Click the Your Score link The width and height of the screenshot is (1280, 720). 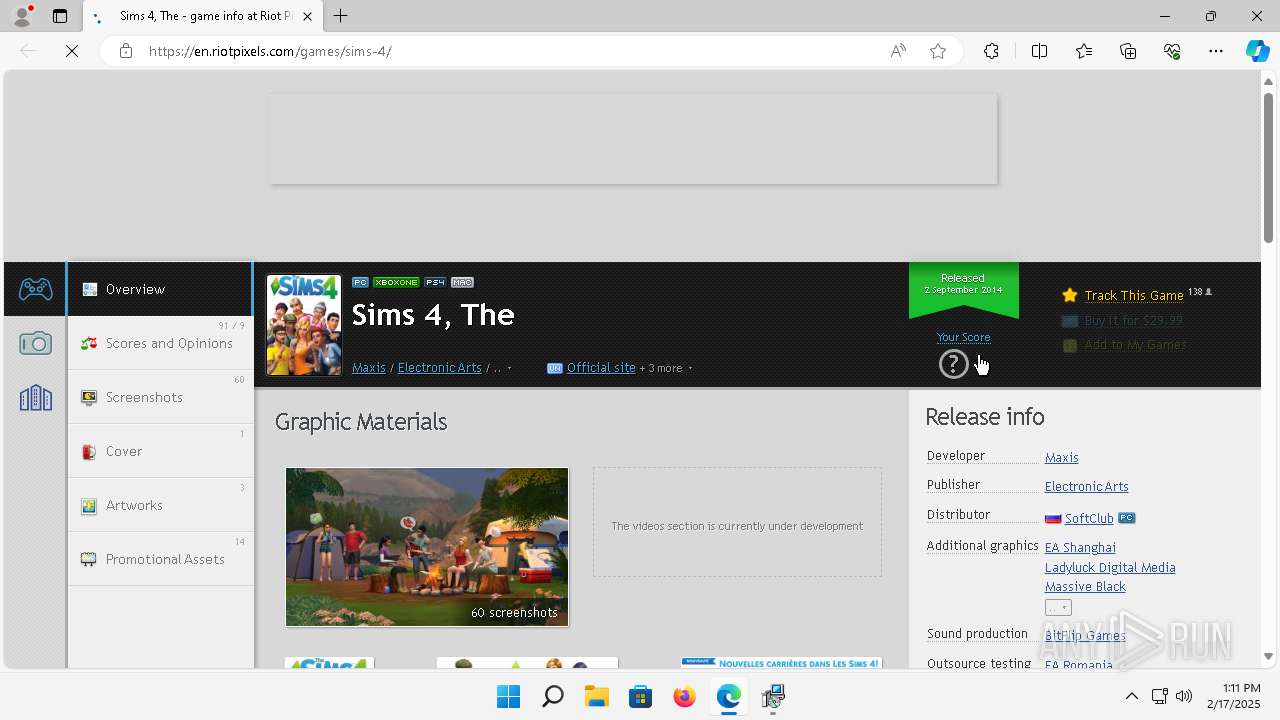point(963,337)
